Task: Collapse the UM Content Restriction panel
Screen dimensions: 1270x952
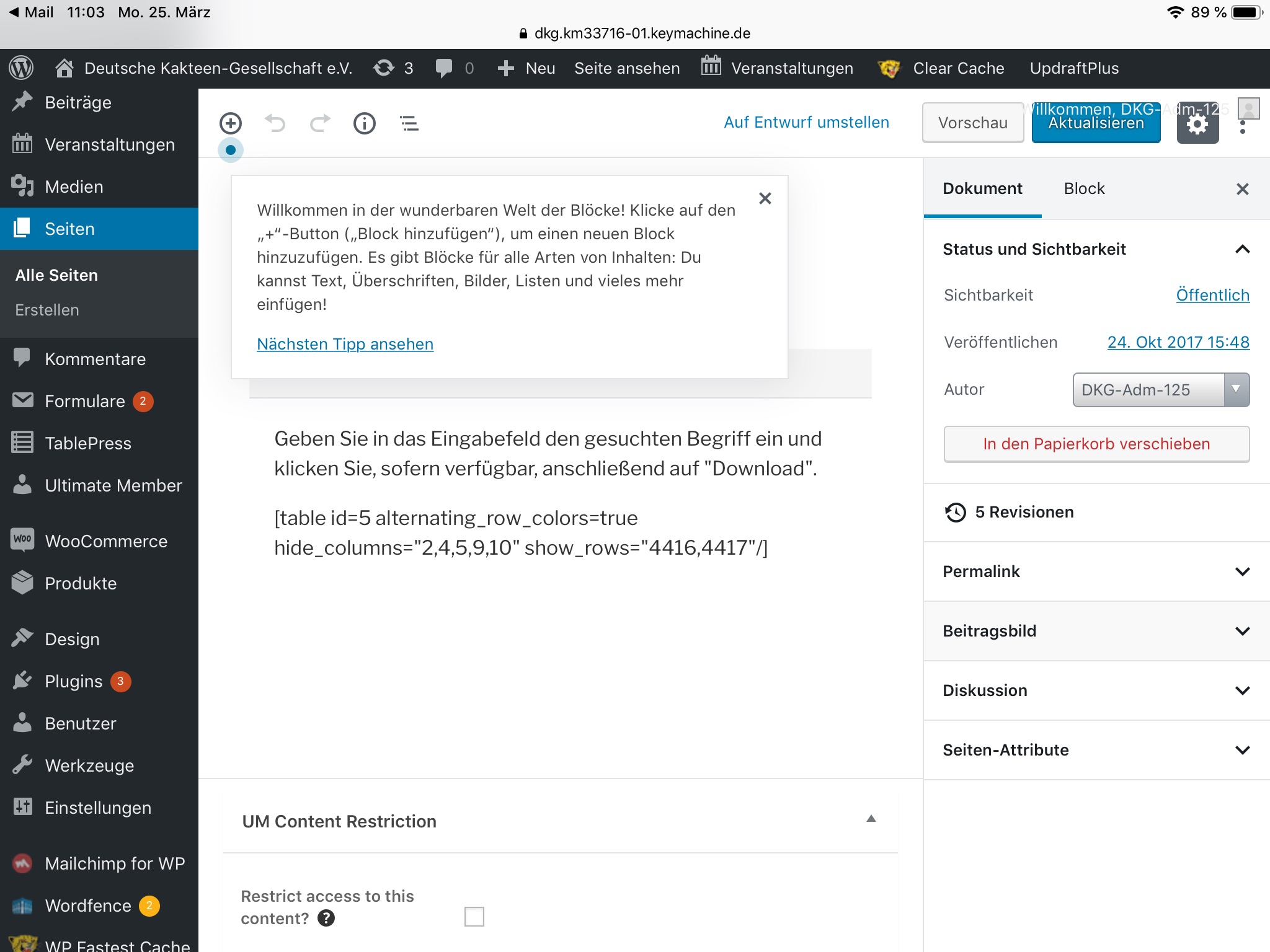Action: point(871,819)
